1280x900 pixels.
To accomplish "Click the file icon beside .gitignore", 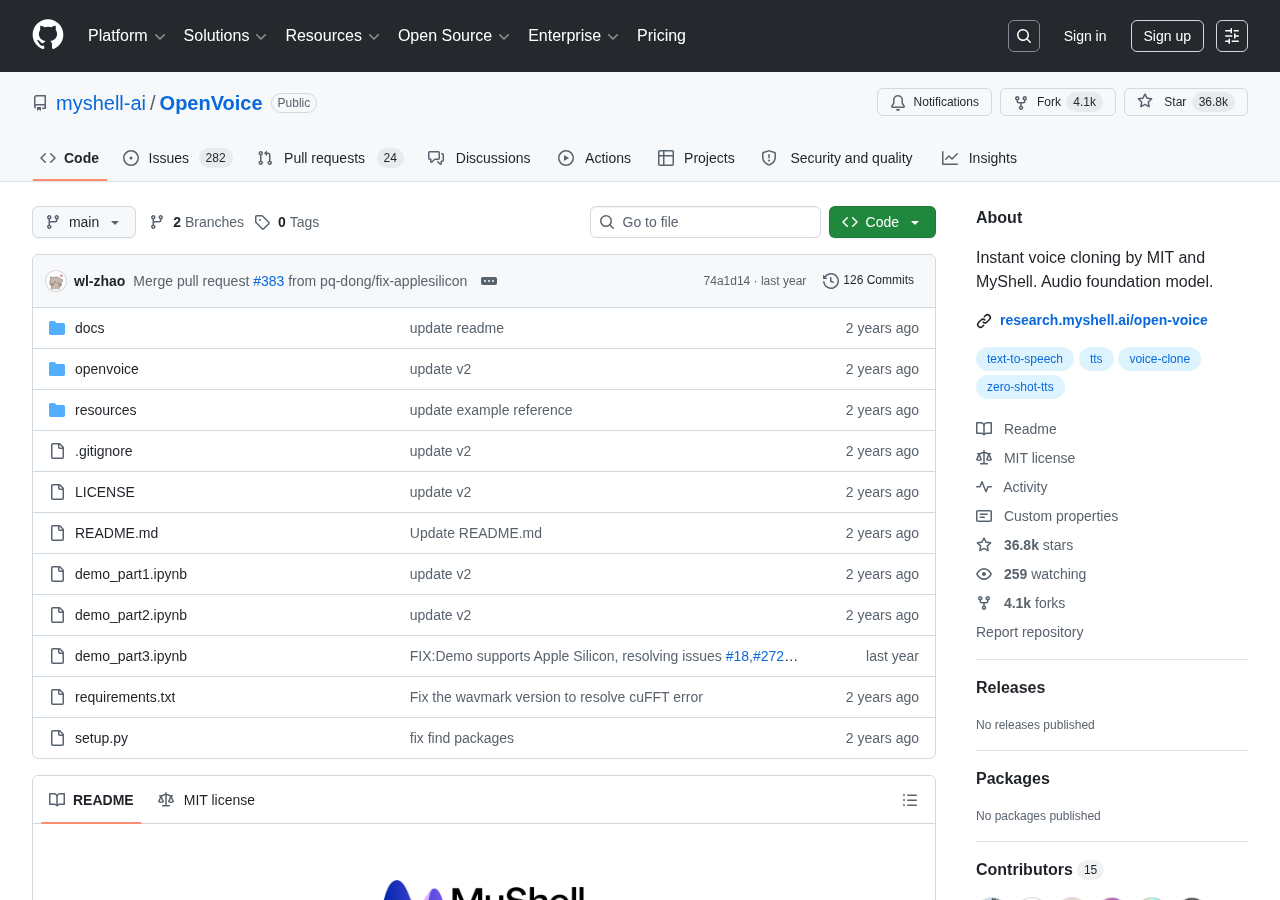I will [x=57, y=451].
